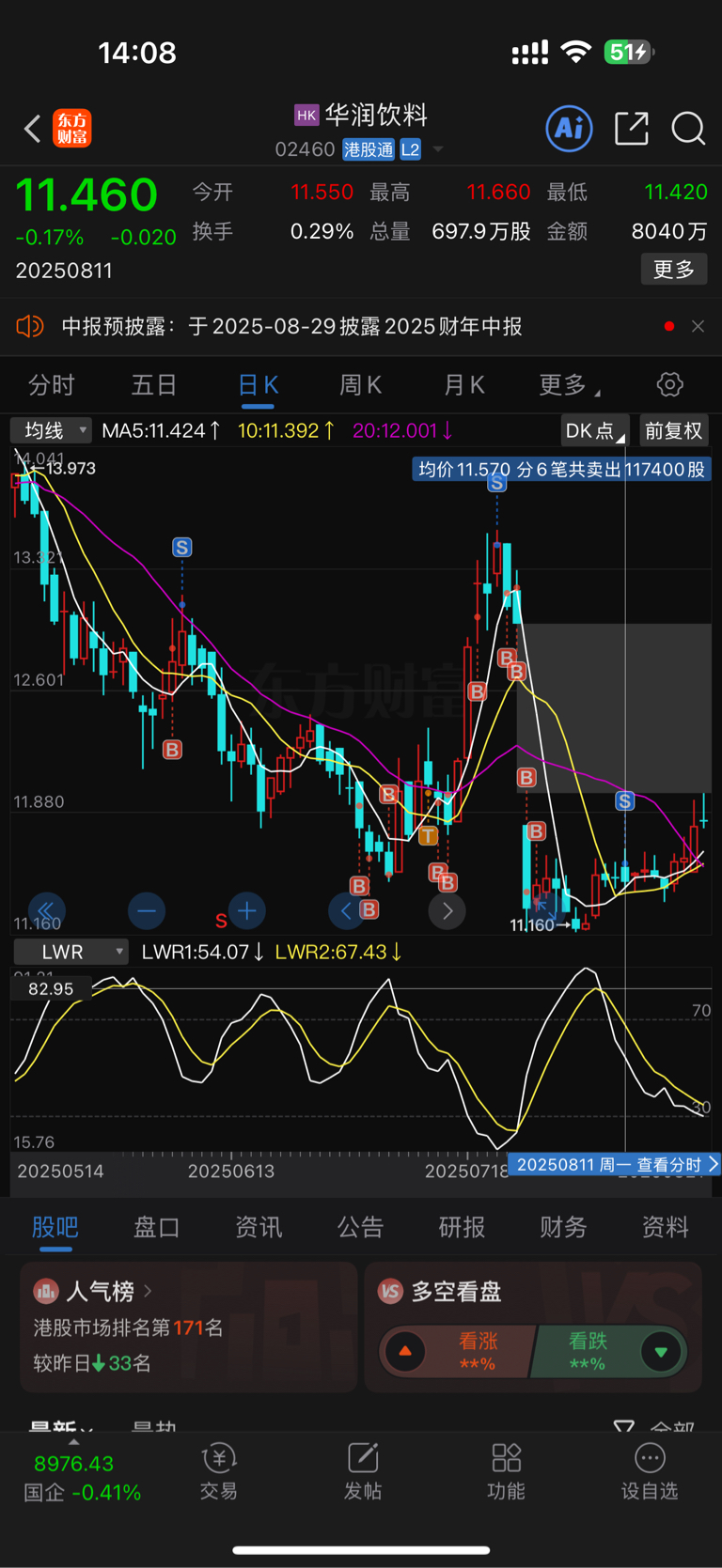Tap the 多空看盘 VS icon

pos(390,1292)
